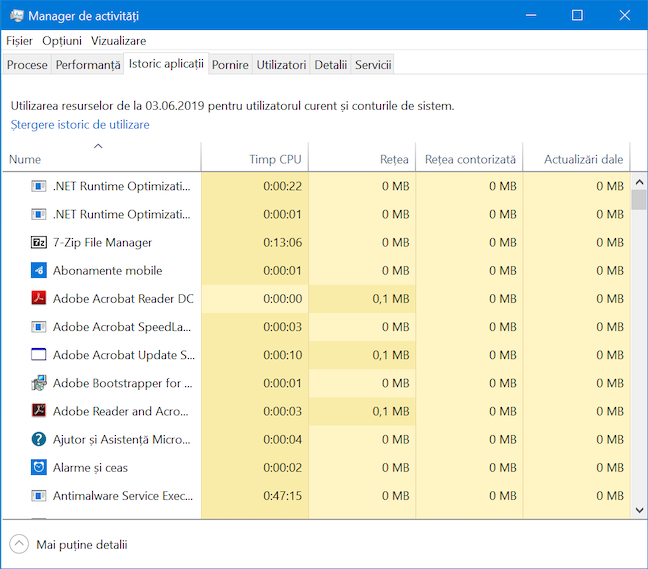Open the Servicii tab
Screen dimensions: 648x569
coord(373,65)
